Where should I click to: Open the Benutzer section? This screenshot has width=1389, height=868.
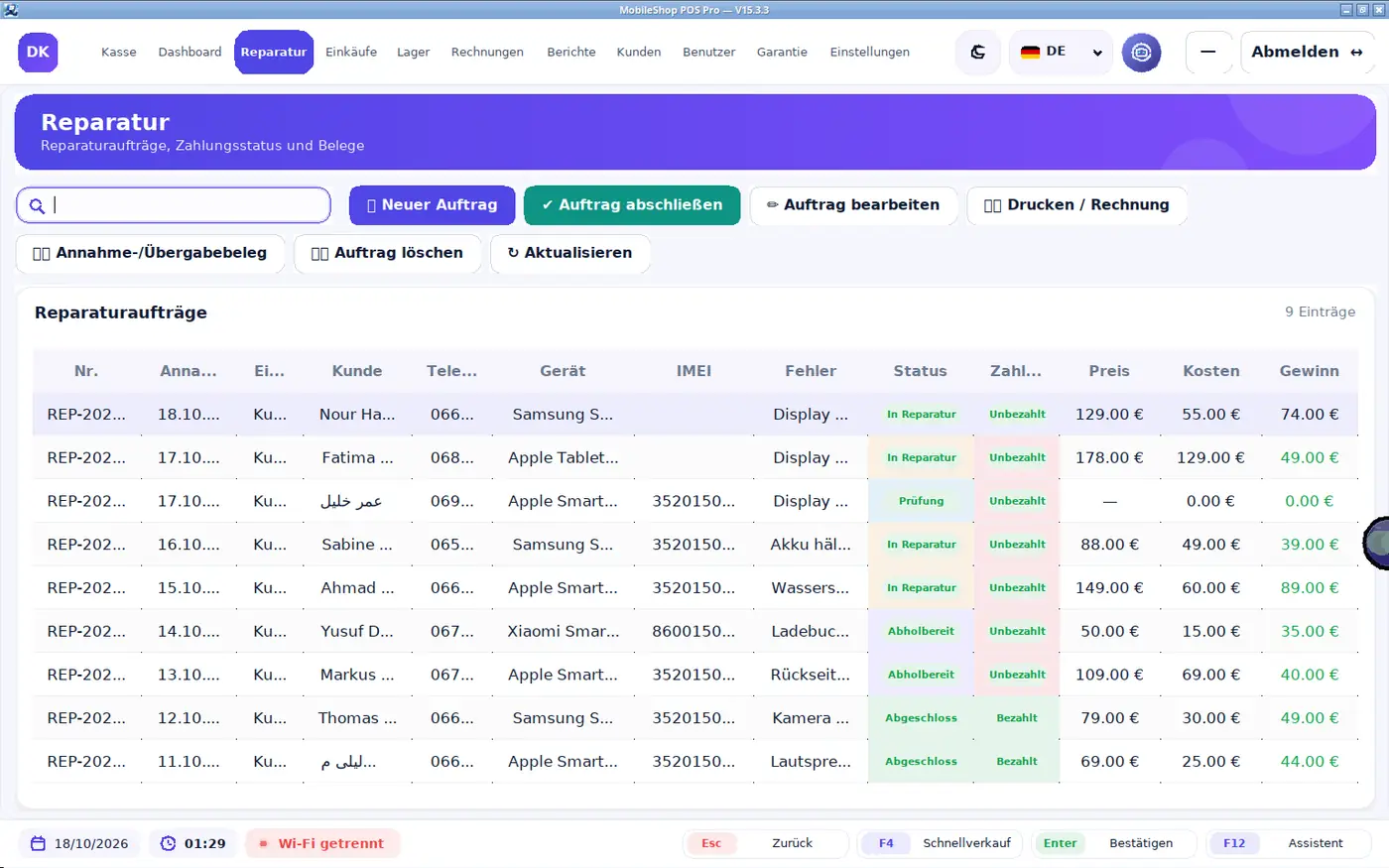point(709,52)
